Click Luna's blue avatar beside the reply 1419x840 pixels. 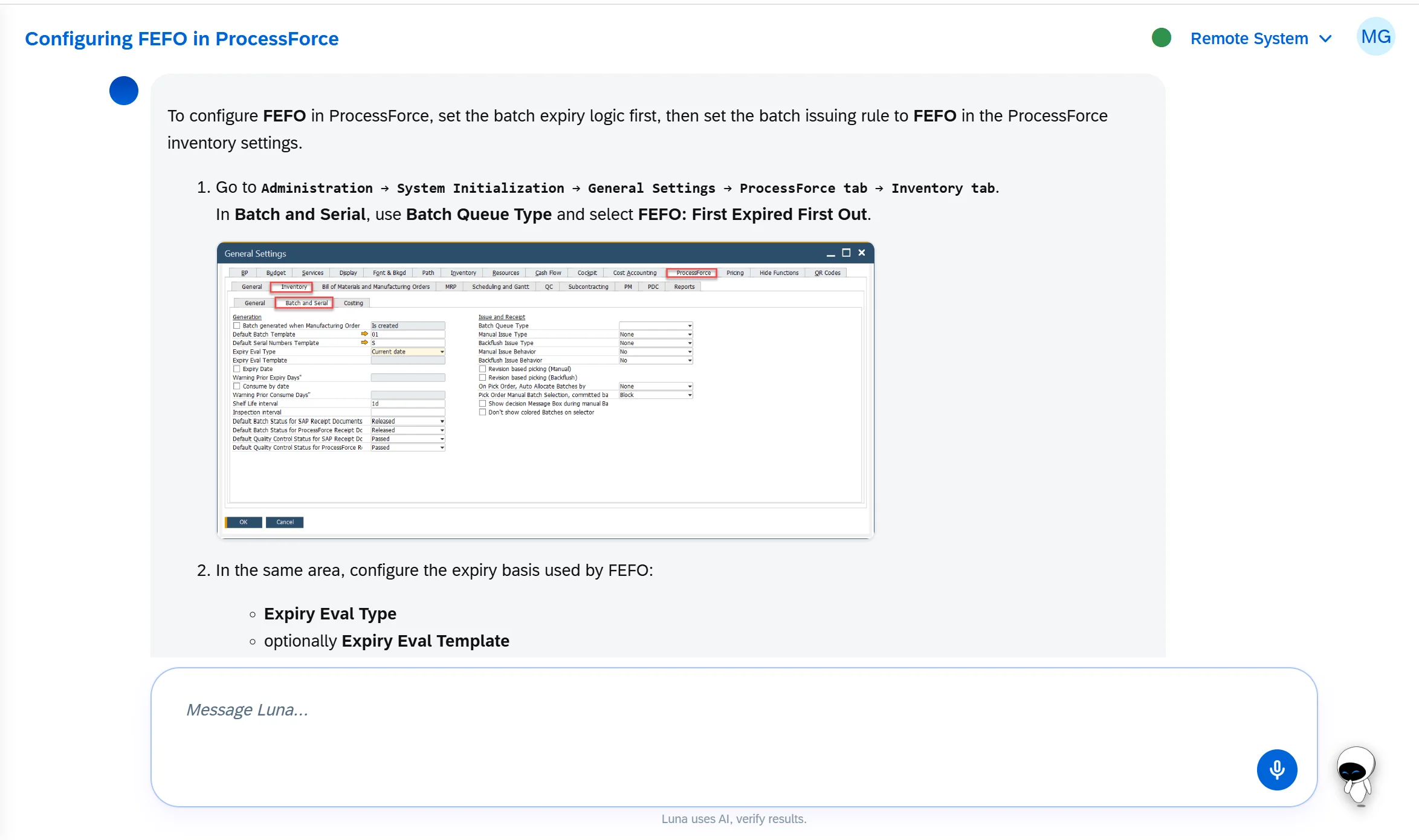point(124,91)
